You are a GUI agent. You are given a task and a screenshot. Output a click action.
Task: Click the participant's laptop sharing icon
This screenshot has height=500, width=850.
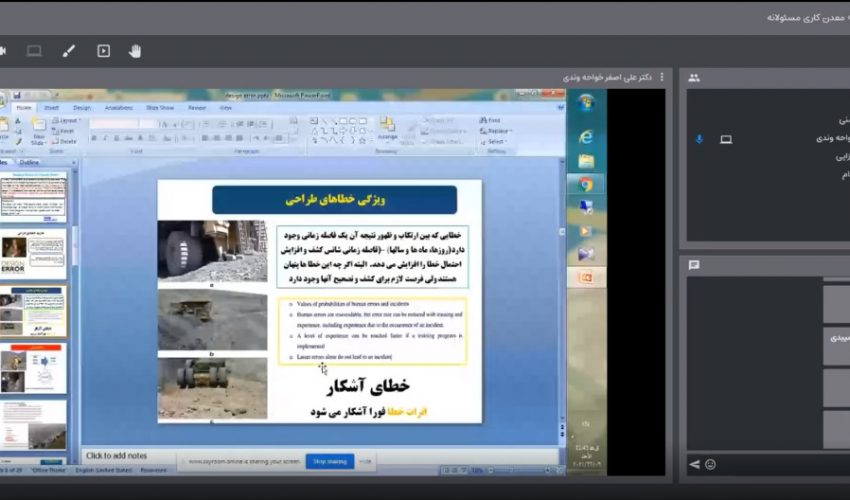click(726, 139)
